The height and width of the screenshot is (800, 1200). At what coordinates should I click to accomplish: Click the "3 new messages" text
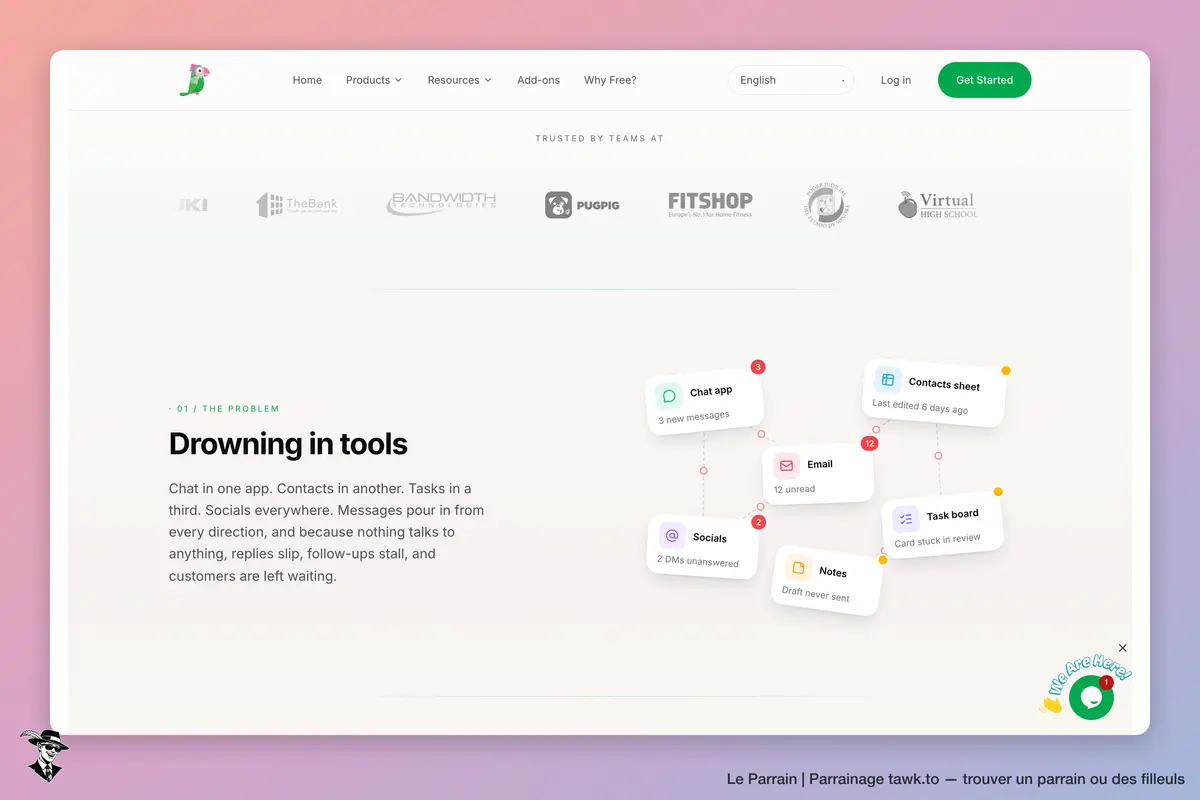[x=694, y=417]
